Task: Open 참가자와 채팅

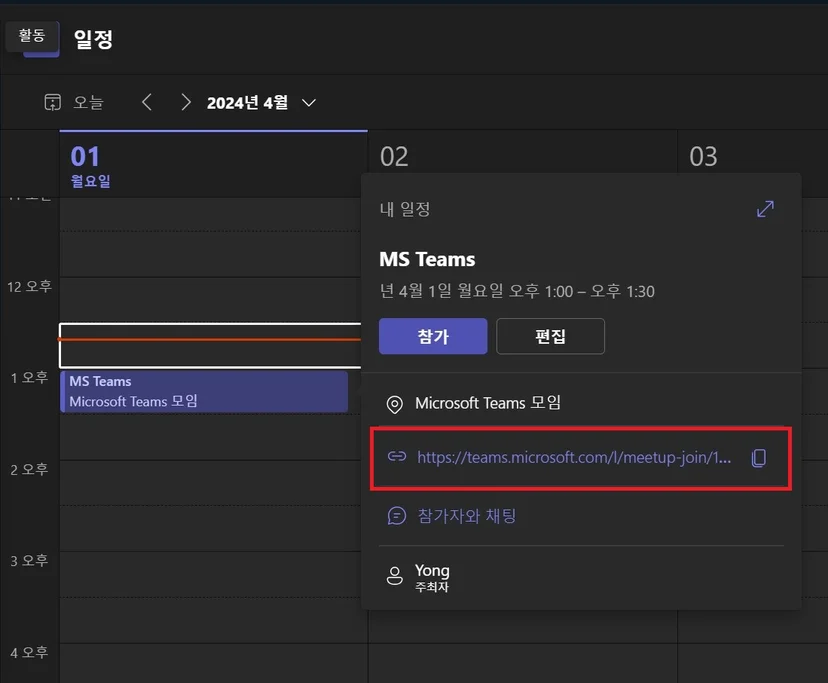Action: [467, 516]
